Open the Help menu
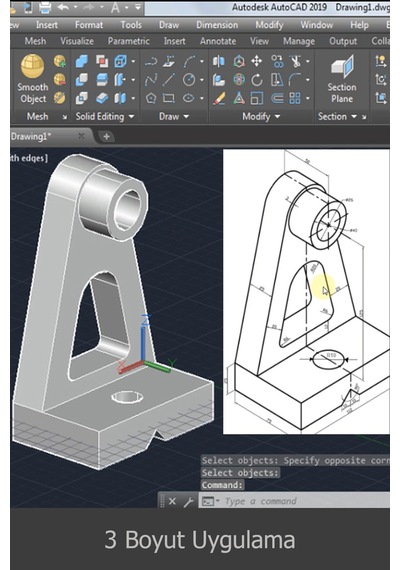Screen dimensions: 400x570 (359, 25)
